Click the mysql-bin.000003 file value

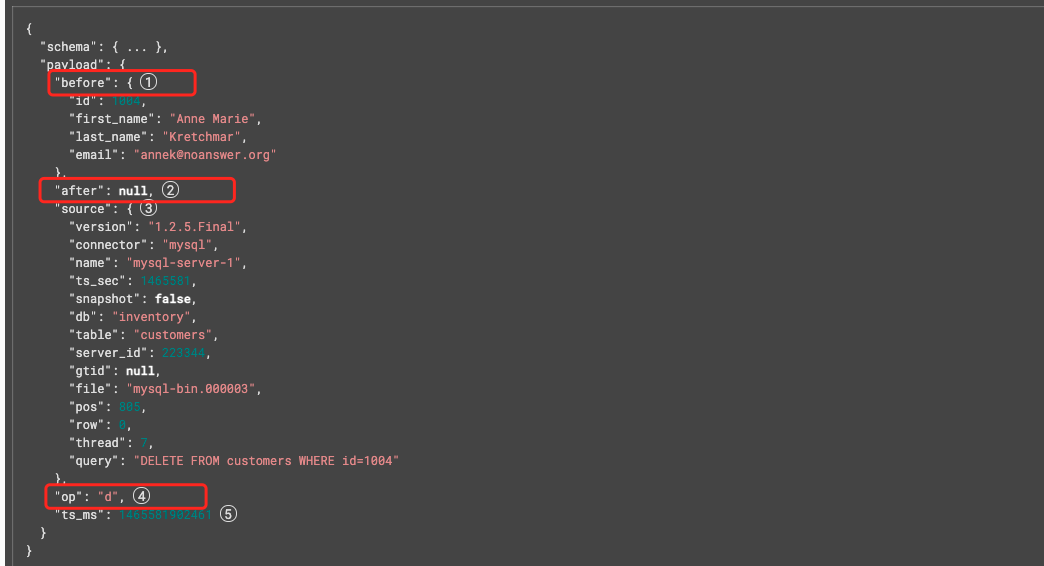191,388
